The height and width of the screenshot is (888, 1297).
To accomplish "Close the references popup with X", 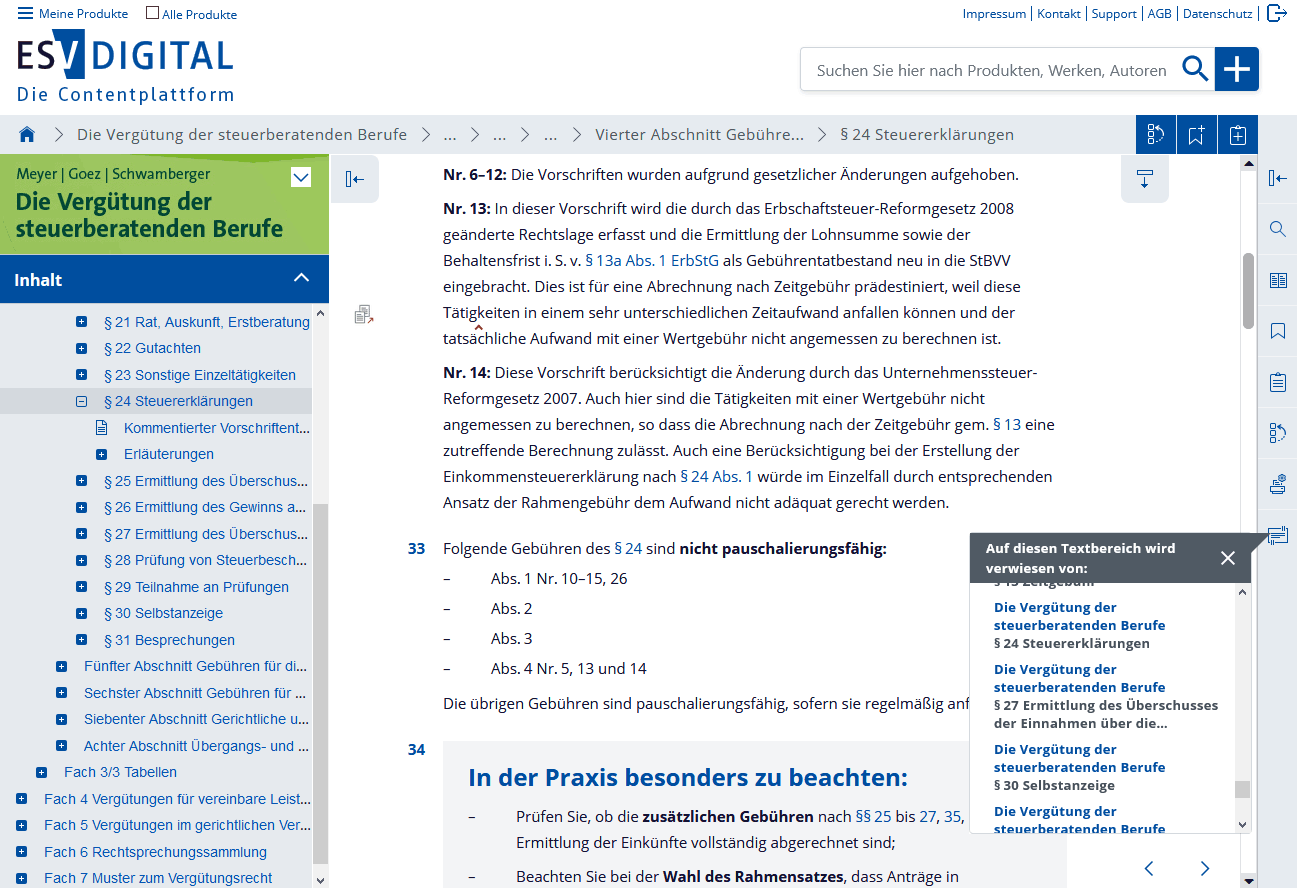I will [1228, 558].
